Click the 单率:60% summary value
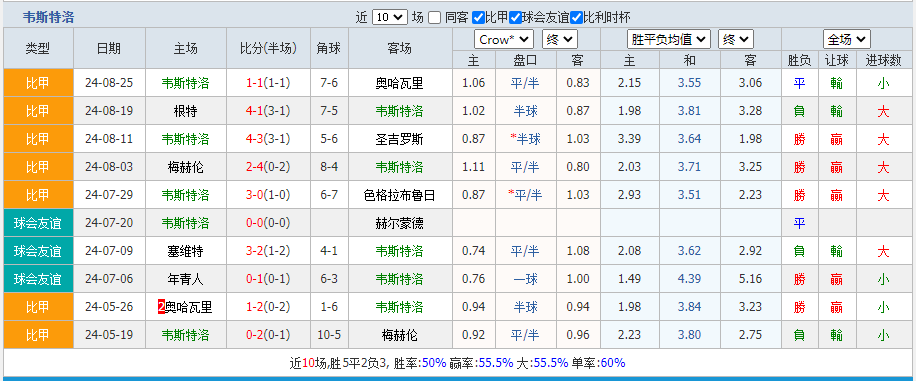The height and width of the screenshot is (381, 916). (598, 363)
